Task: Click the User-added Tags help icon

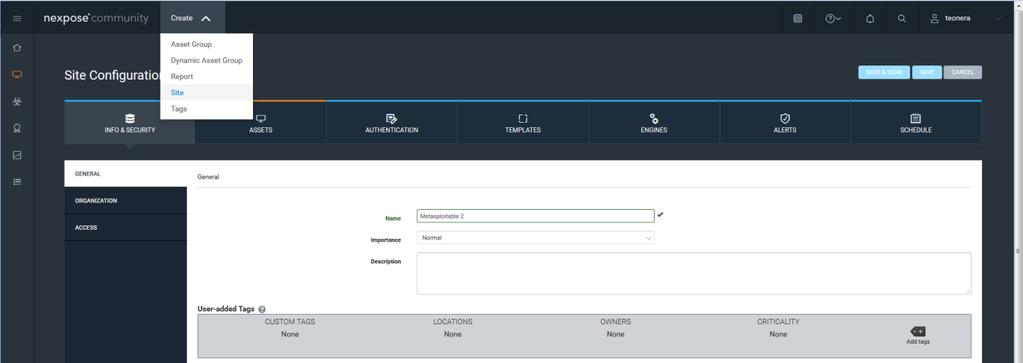Action: [x=262, y=309]
